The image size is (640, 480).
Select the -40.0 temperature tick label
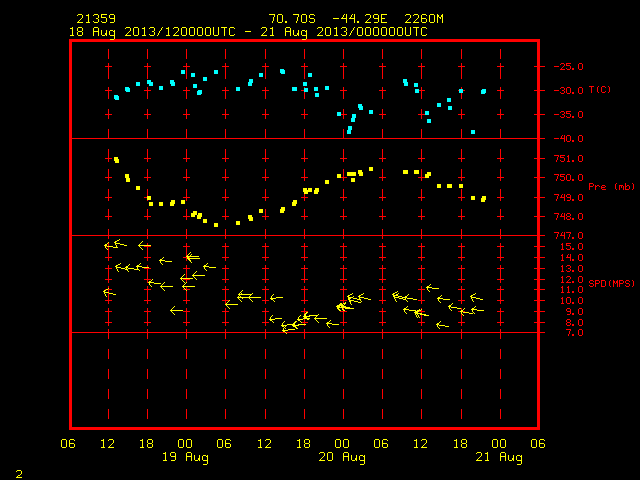568,139
